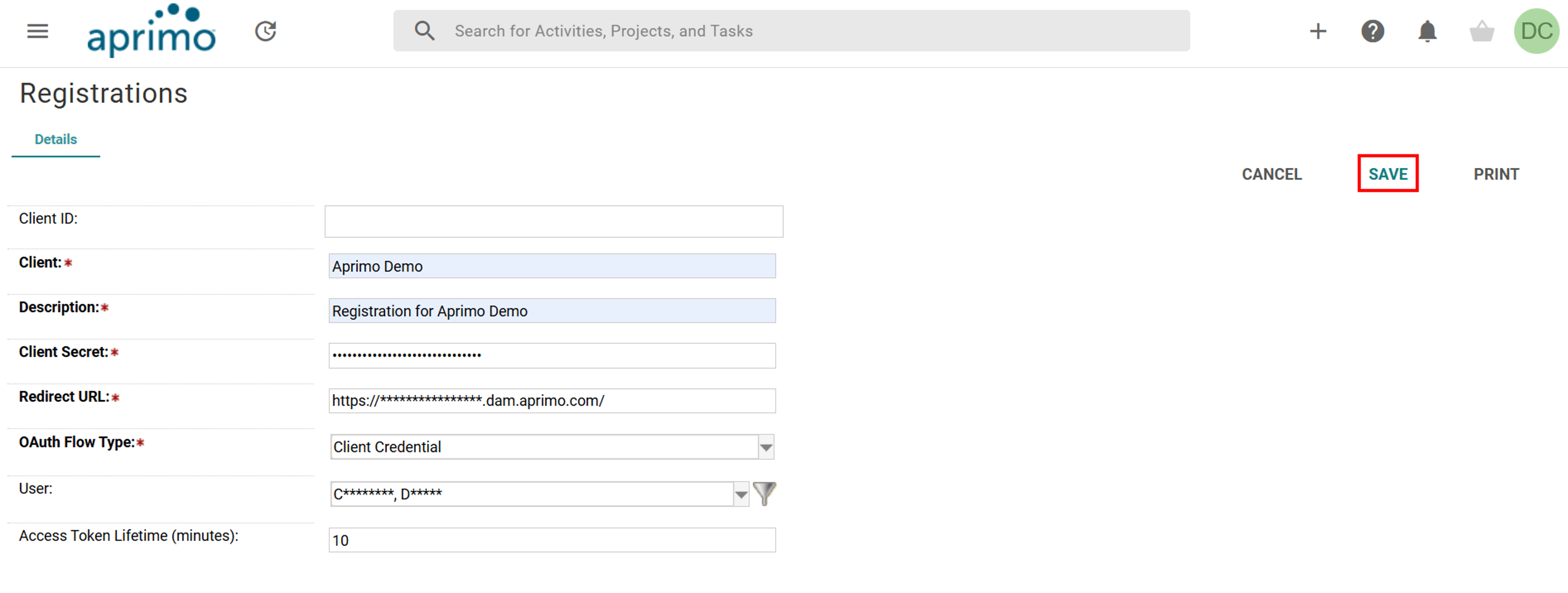Image resolution: width=1568 pixels, height=593 pixels.
Task: Click the Registrations page heading
Action: click(103, 94)
